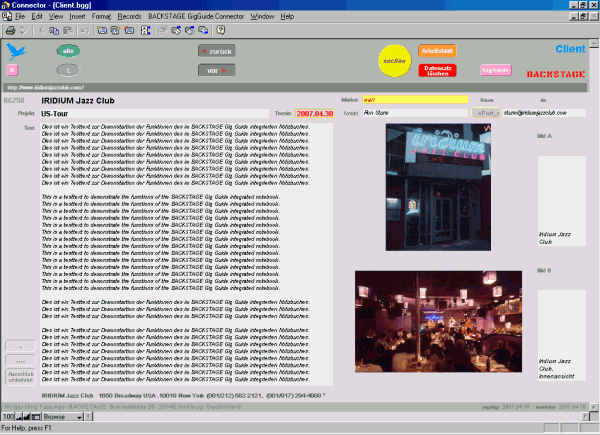Click the pink square button under bird

12,69
